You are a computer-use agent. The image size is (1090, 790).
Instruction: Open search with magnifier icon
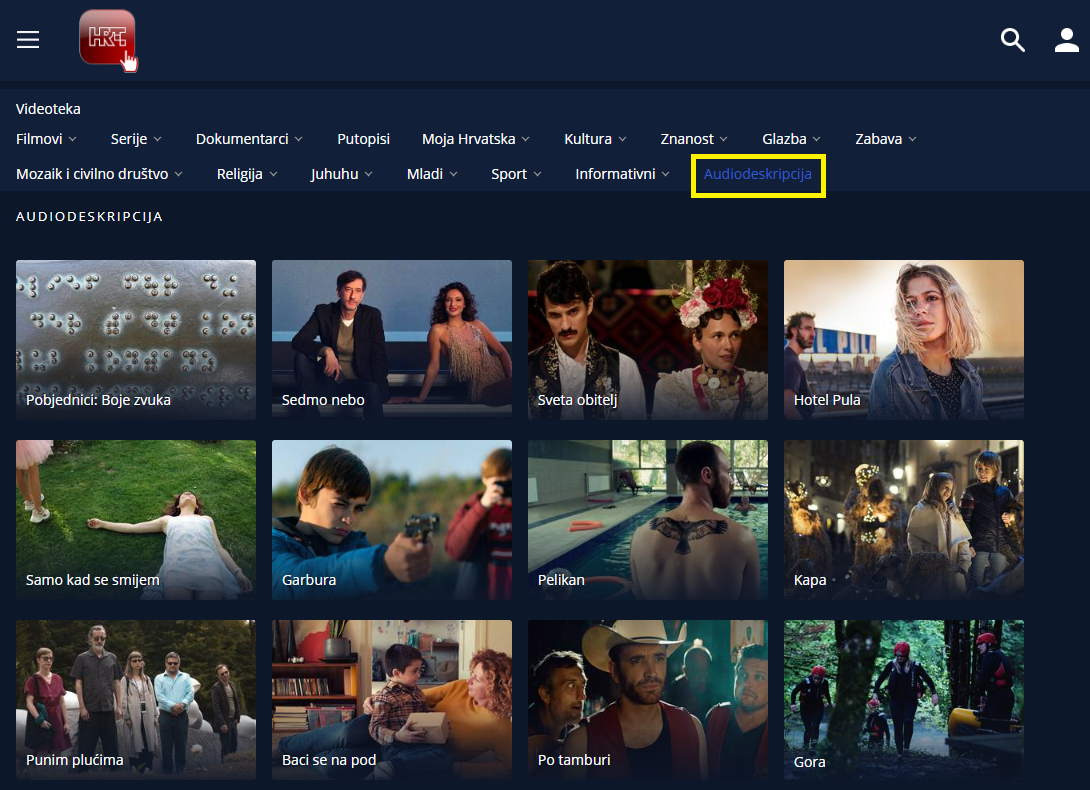(x=1013, y=40)
